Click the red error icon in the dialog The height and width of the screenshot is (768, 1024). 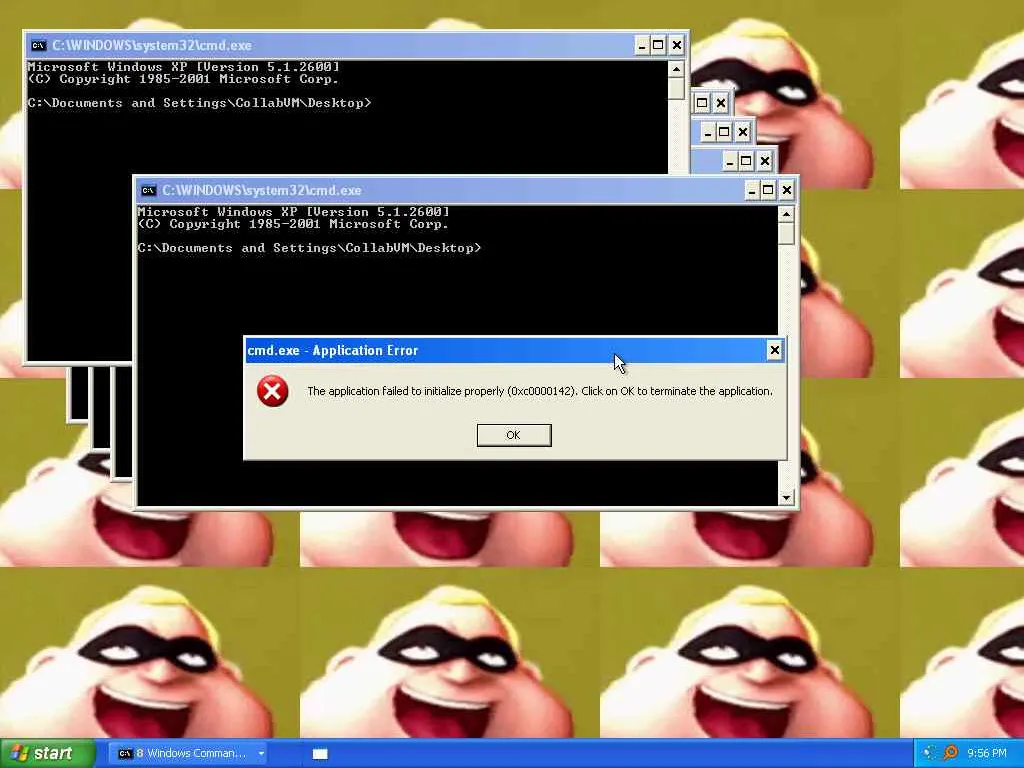click(272, 391)
